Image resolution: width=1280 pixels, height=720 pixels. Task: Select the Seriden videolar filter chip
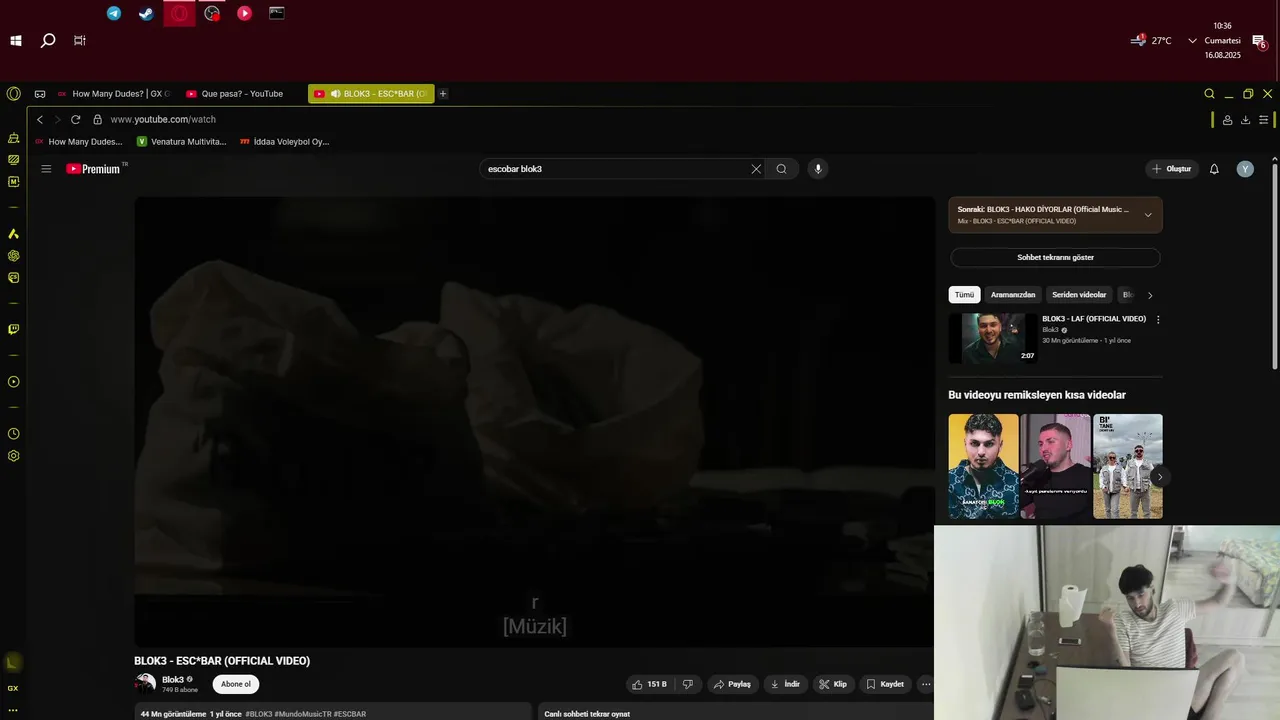[x=1079, y=295]
